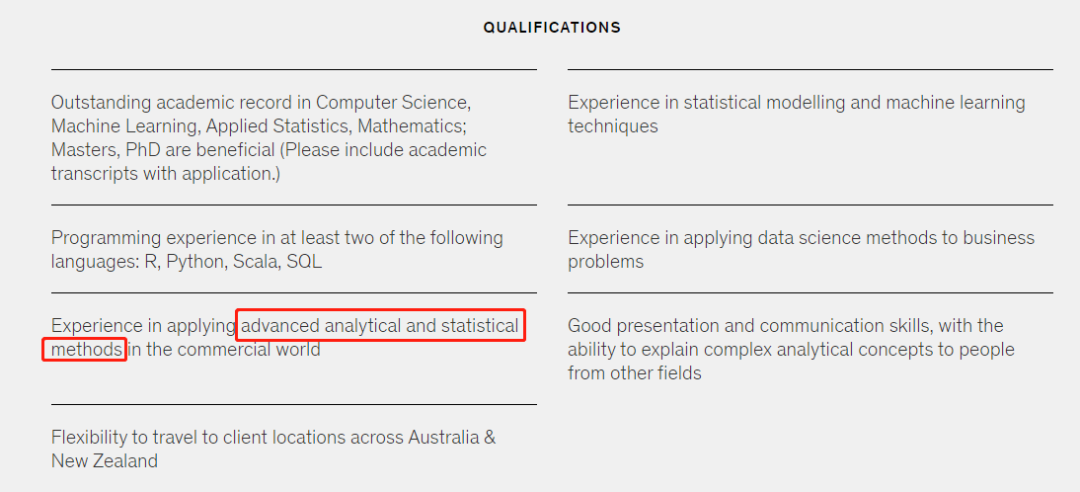Viewport: 1080px width, 492px height.
Task: Click the QUALIFICATIONS heading
Action: click(x=552, y=28)
